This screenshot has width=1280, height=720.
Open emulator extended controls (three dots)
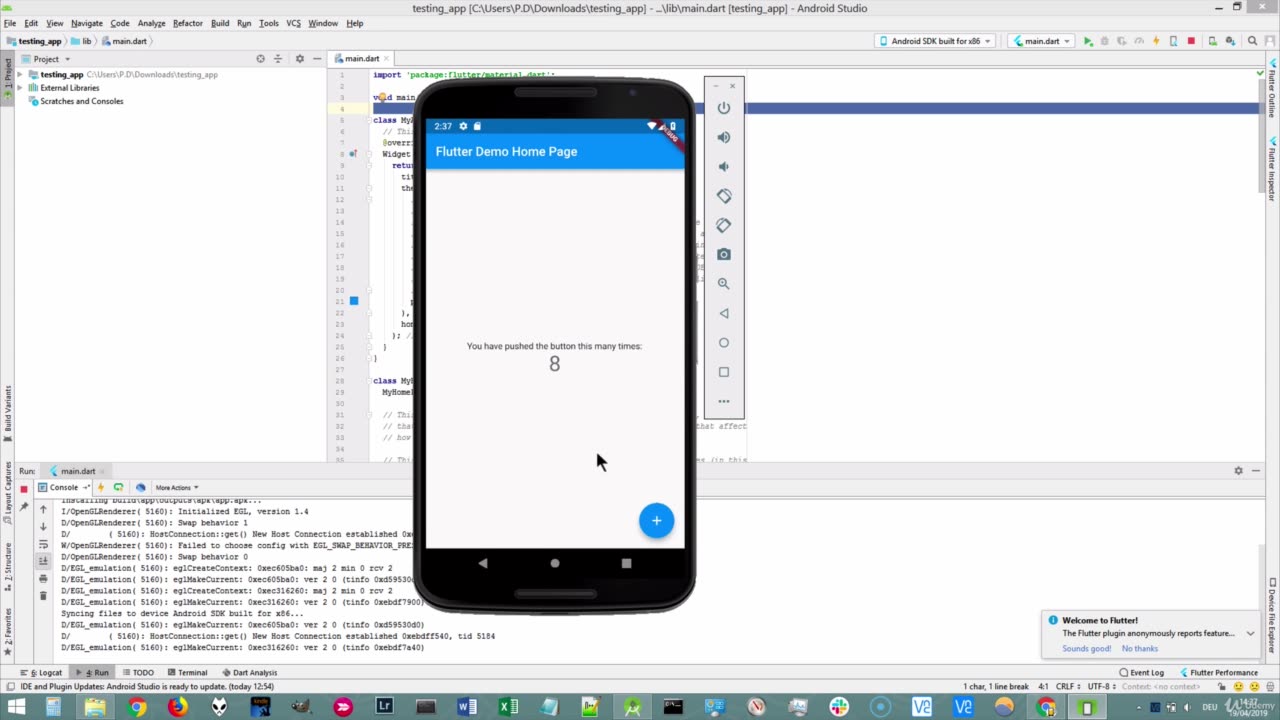click(724, 401)
